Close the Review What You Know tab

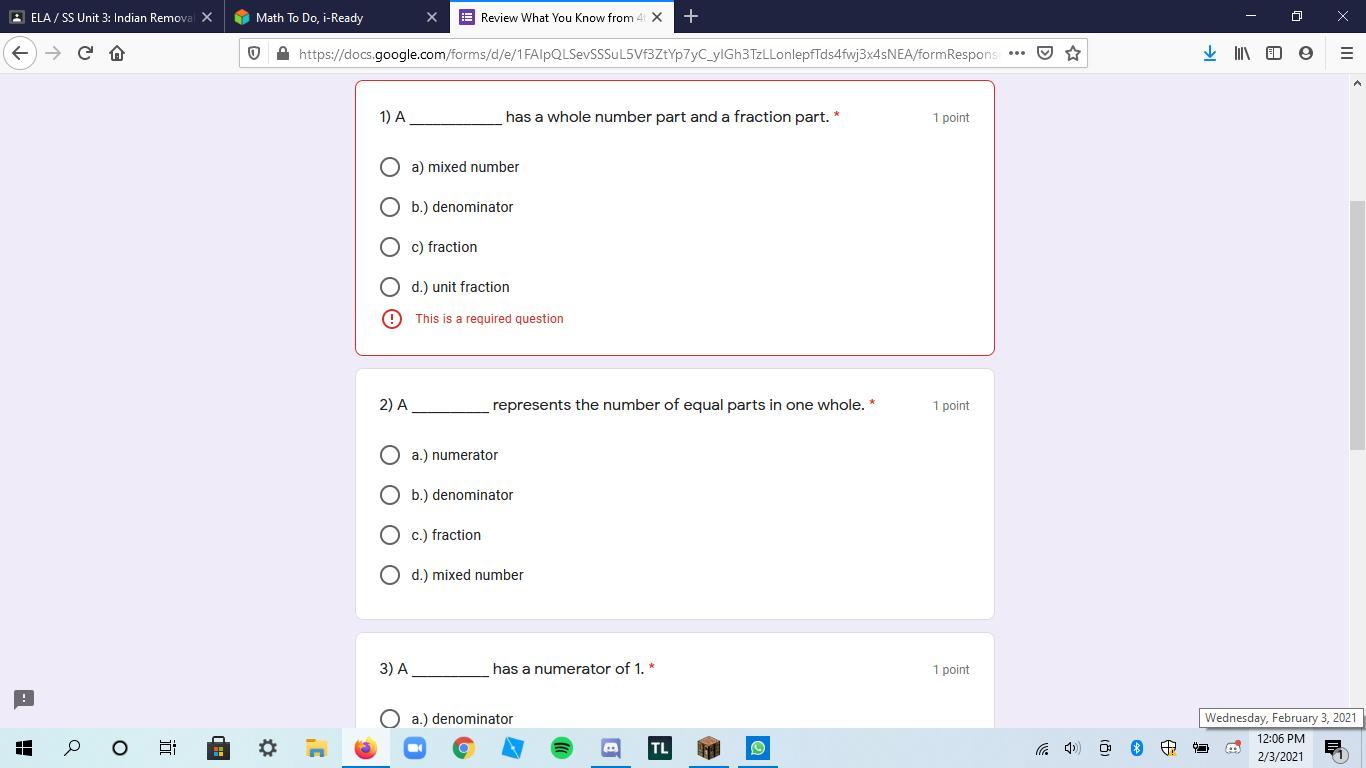click(x=657, y=17)
